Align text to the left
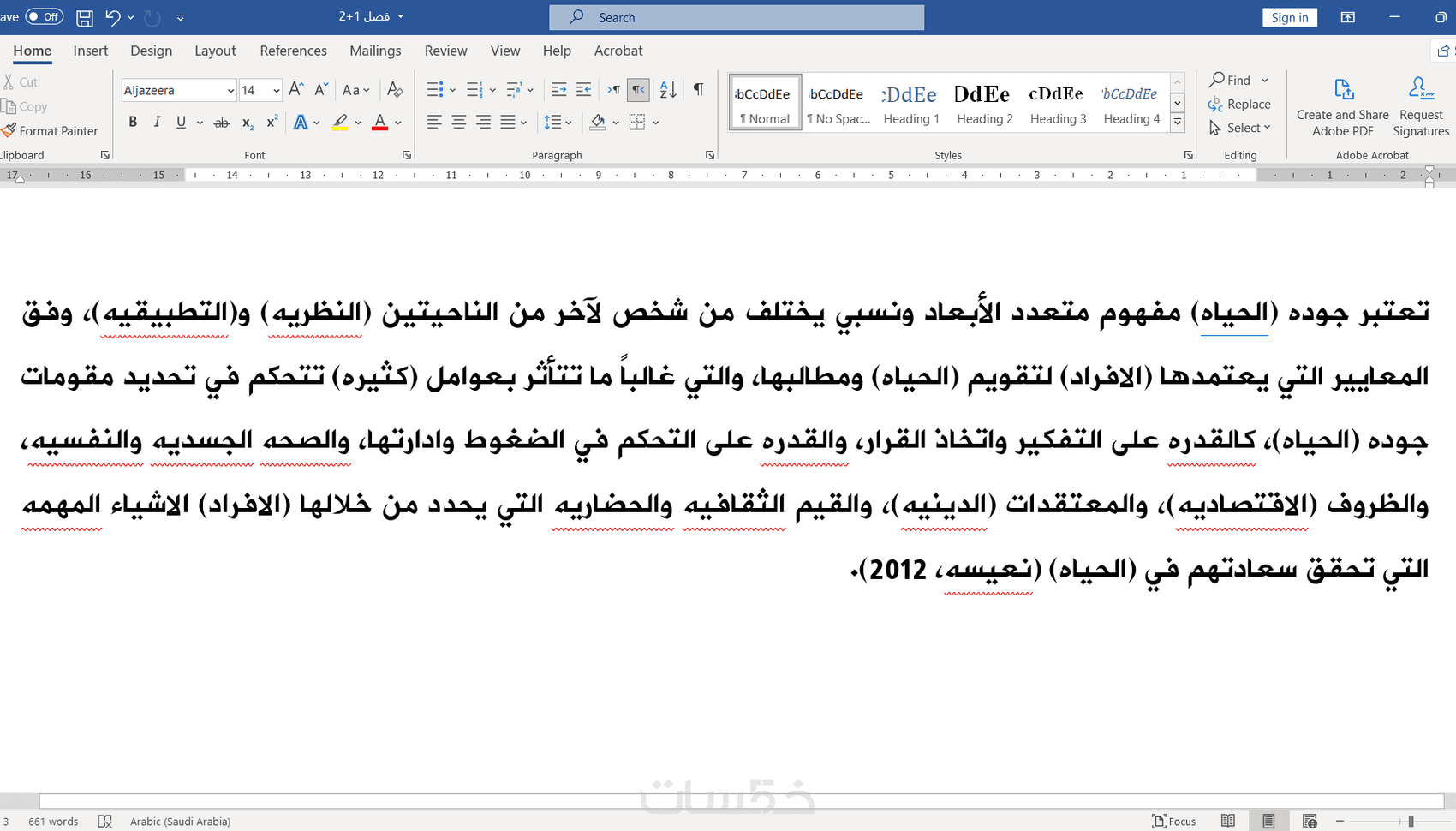Viewport: 1456px width, 831px height. 434,123
